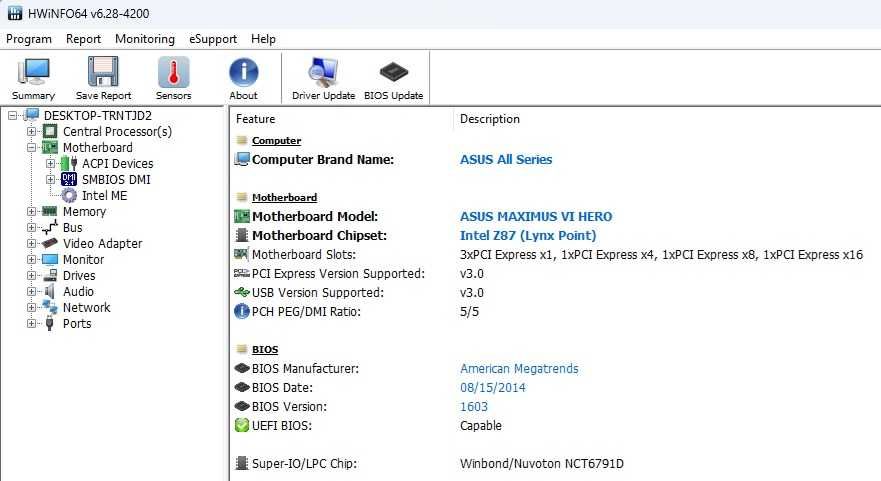The width and height of the screenshot is (881, 481).
Task: Expand the Memory tree node
Action: 31,211
